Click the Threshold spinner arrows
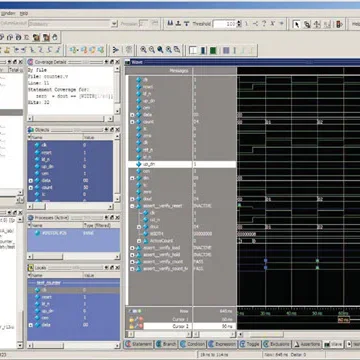Screen dimensions: 360x360 click(239, 24)
